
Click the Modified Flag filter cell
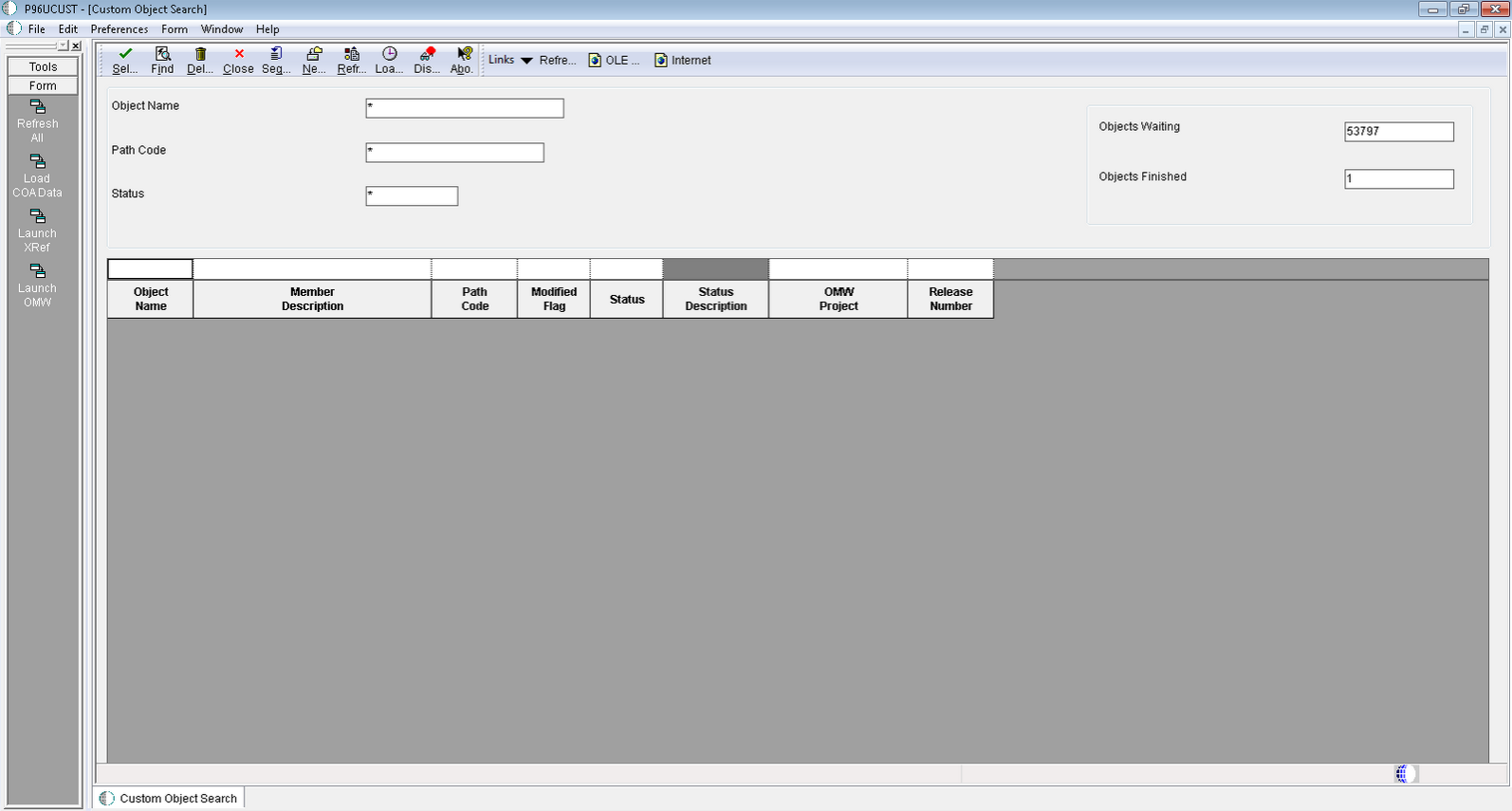tap(554, 269)
